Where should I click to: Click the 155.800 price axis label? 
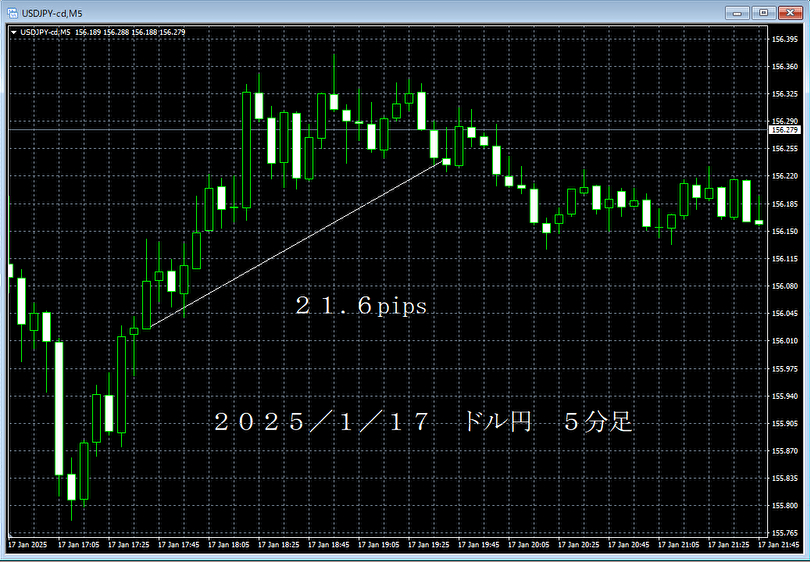pos(785,506)
